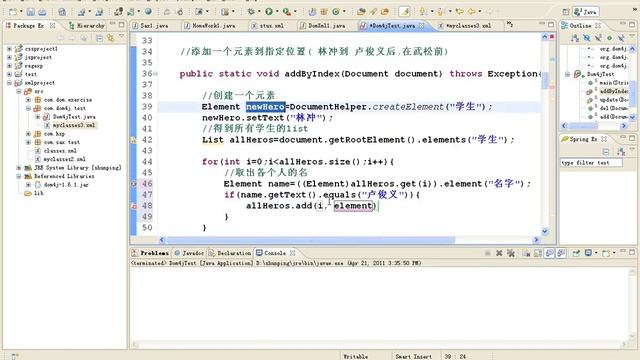Image resolution: width=640 pixels, height=360 pixels.
Task: Click the green Run button in toolbar
Action: point(269,12)
